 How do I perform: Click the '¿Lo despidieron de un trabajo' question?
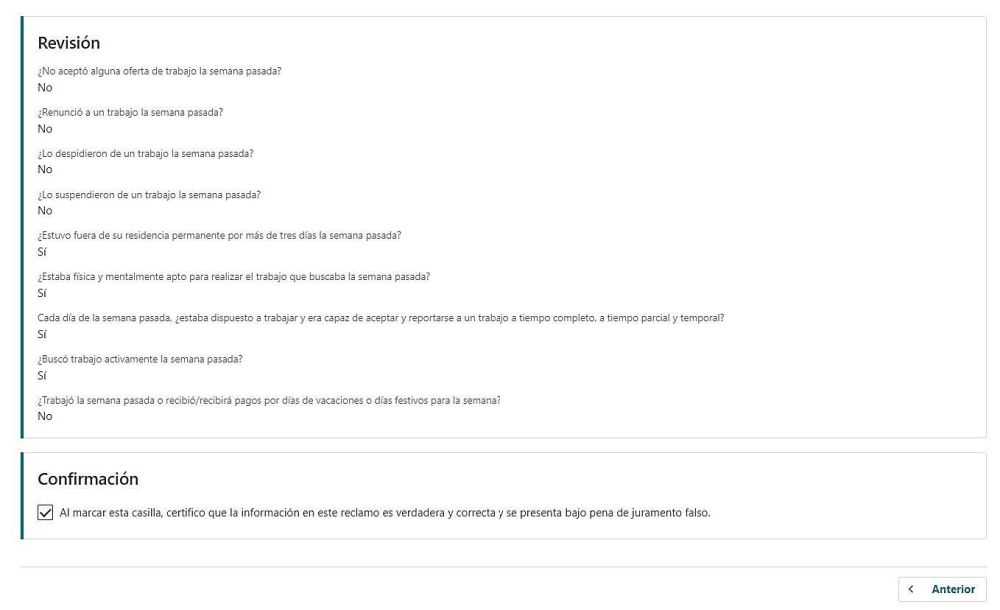click(145, 153)
